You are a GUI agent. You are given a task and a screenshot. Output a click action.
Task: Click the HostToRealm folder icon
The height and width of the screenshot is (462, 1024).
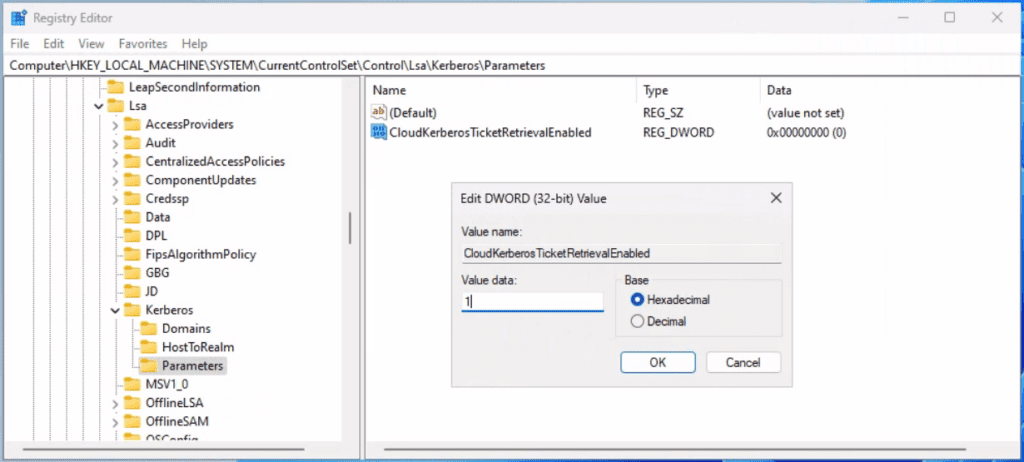[150, 347]
